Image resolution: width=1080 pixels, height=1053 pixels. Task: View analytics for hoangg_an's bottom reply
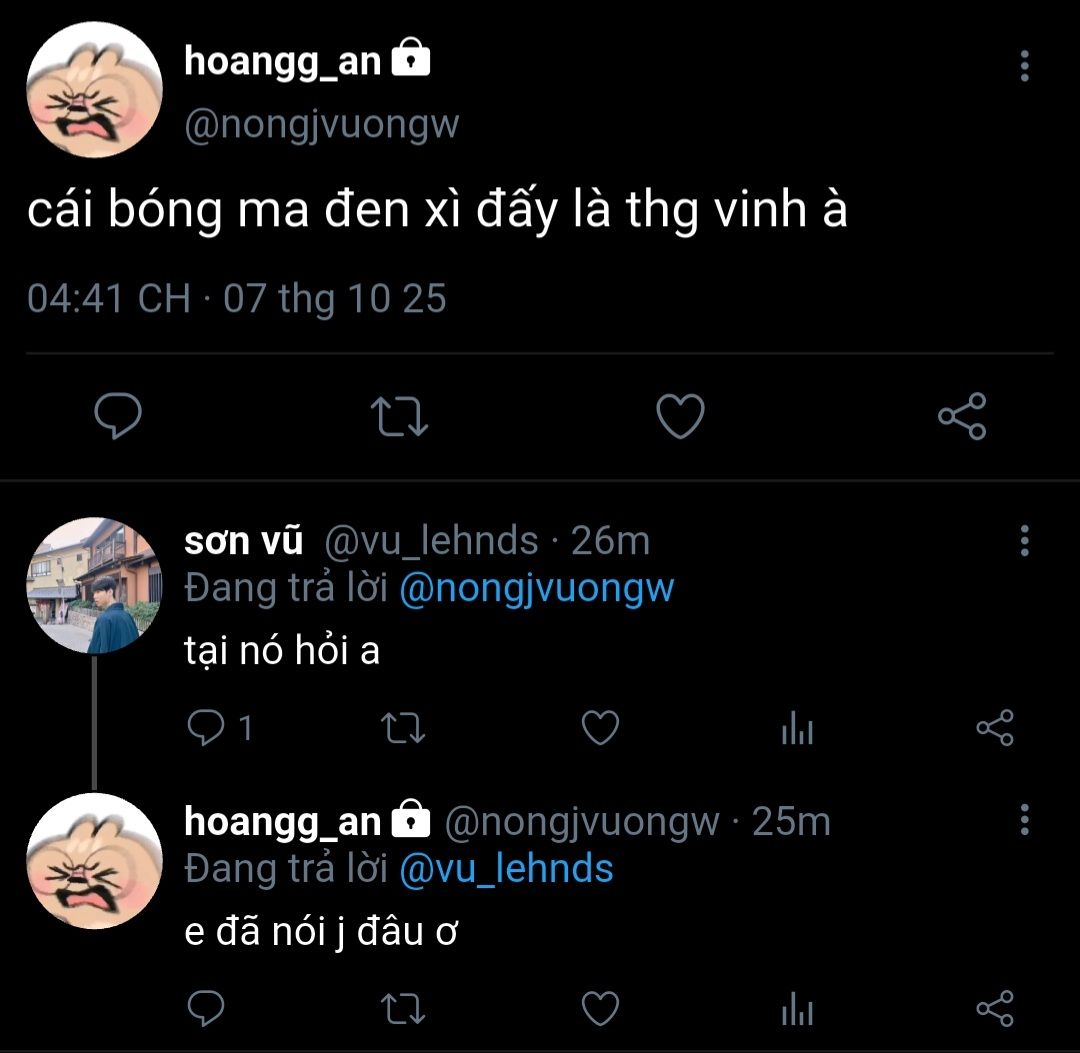click(x=797, y=1009)
